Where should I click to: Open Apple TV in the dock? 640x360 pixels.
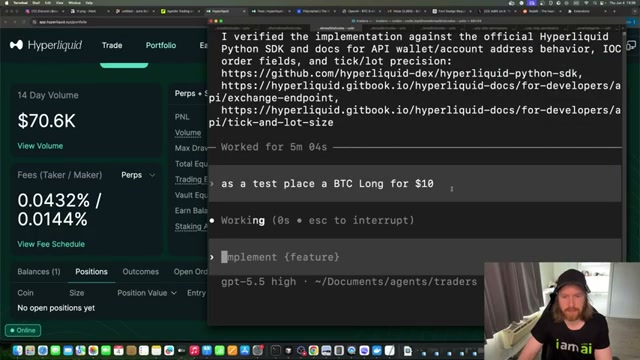click(x=182, y=351)
